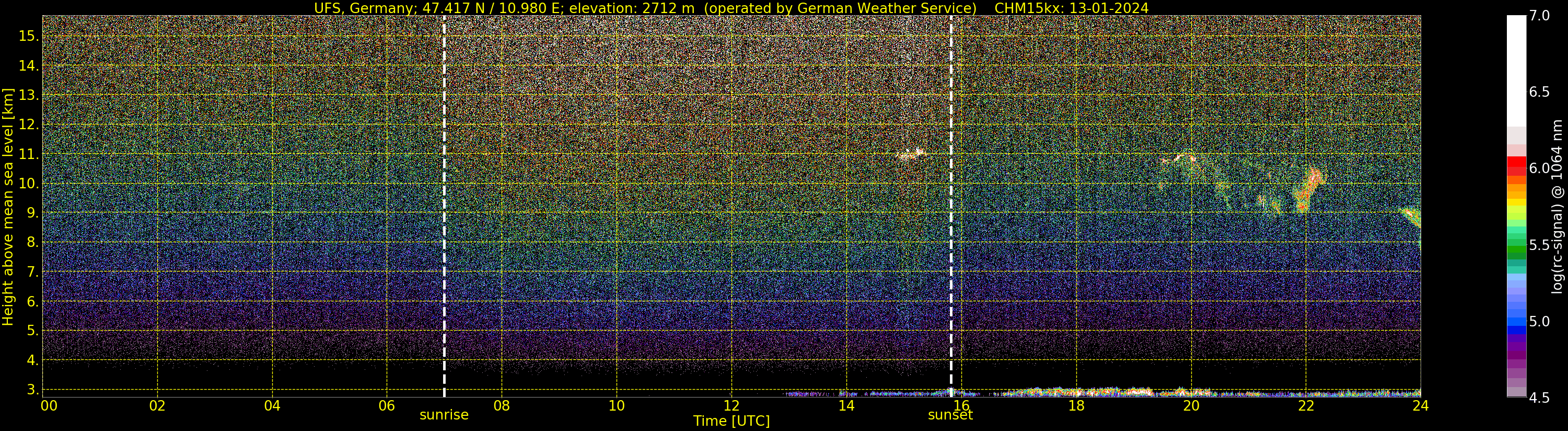Viewport: 1568px width, 431px height.
Task: Click the white top section of colorbar
Action: pos(1516,70)
